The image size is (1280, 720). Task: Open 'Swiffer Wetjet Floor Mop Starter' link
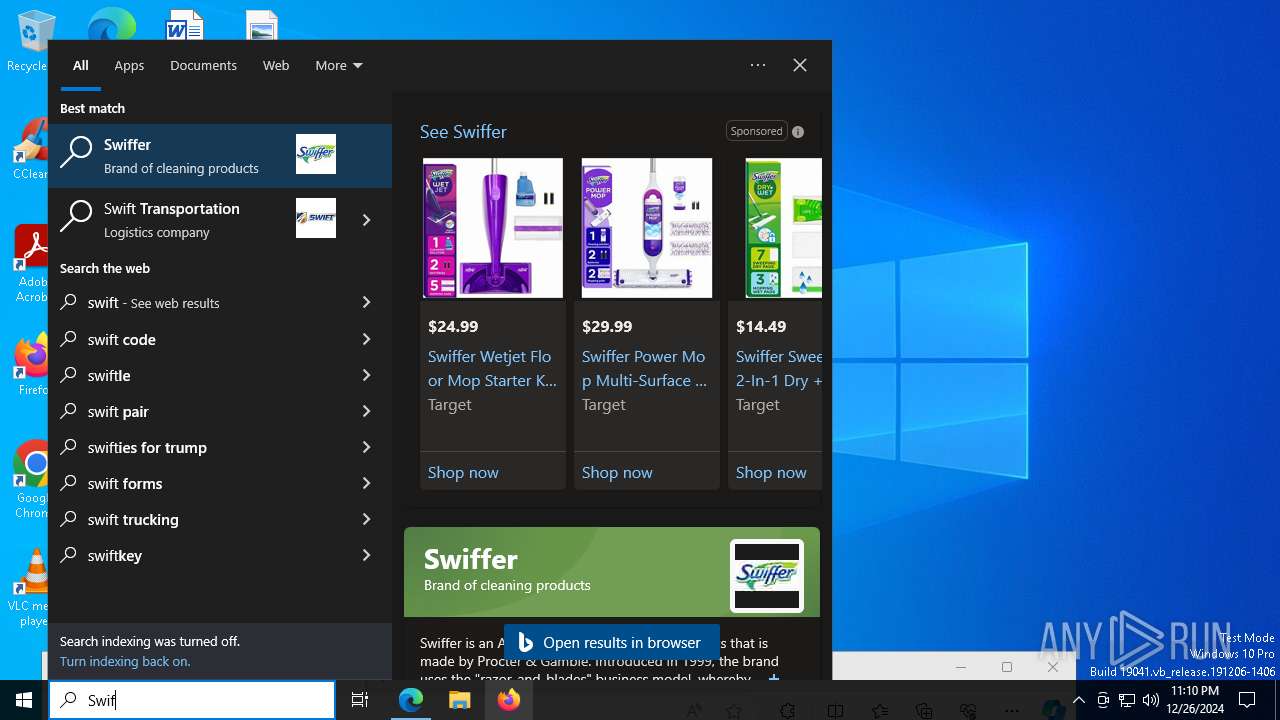492,368
